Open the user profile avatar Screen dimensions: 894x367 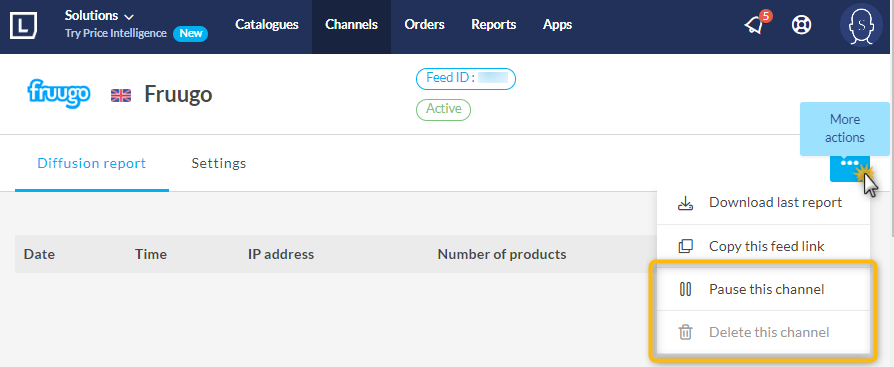point(861,25)
